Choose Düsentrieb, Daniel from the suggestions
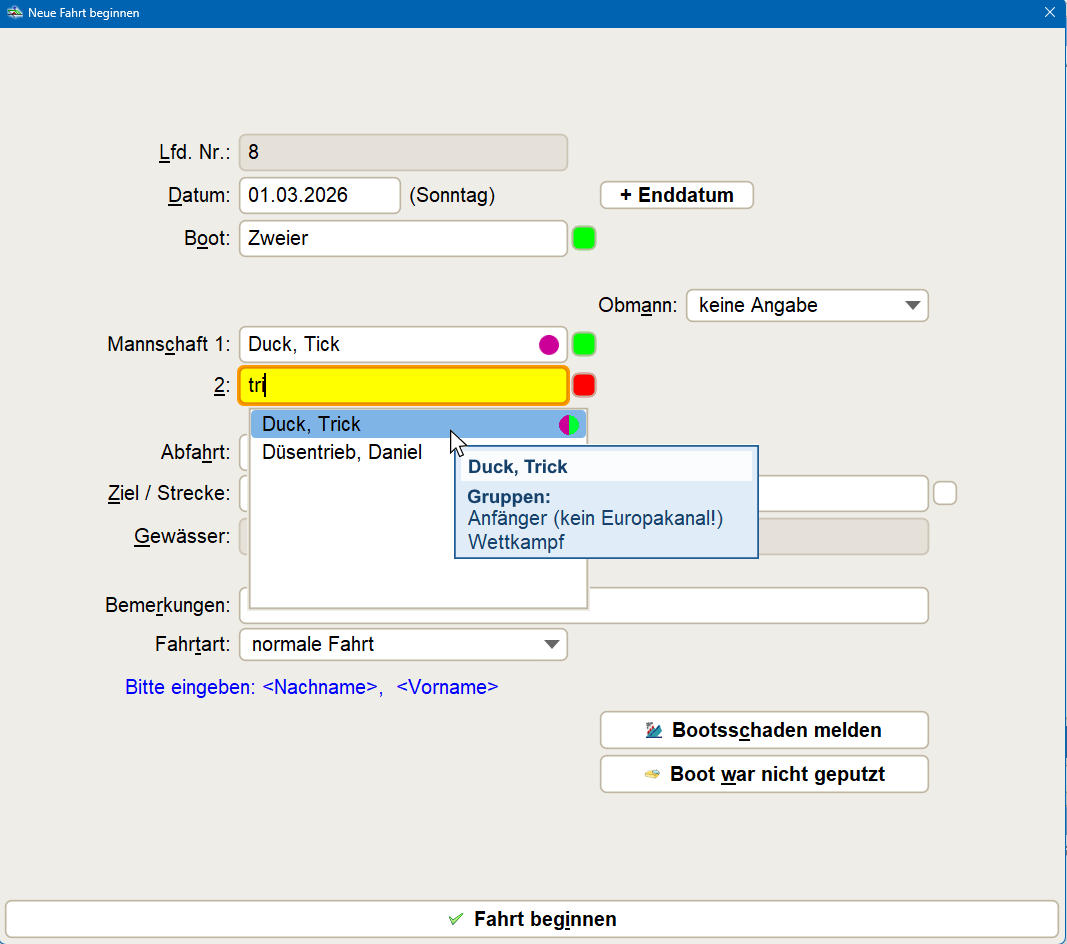Viewport: 1067px width, 944px height. (342, 452)
